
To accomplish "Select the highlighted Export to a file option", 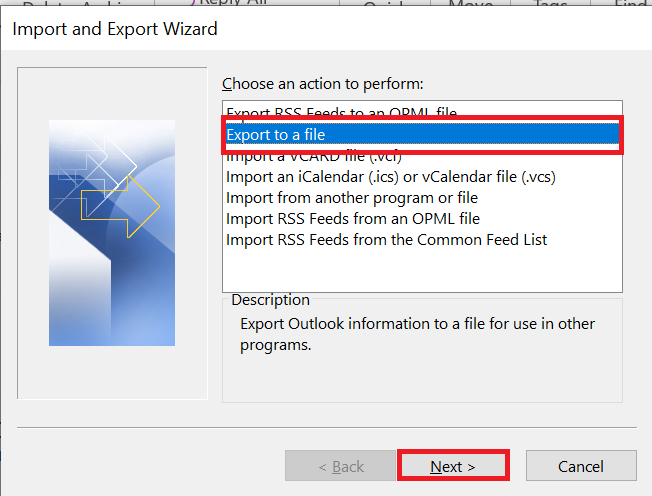I will coord(422,134).
